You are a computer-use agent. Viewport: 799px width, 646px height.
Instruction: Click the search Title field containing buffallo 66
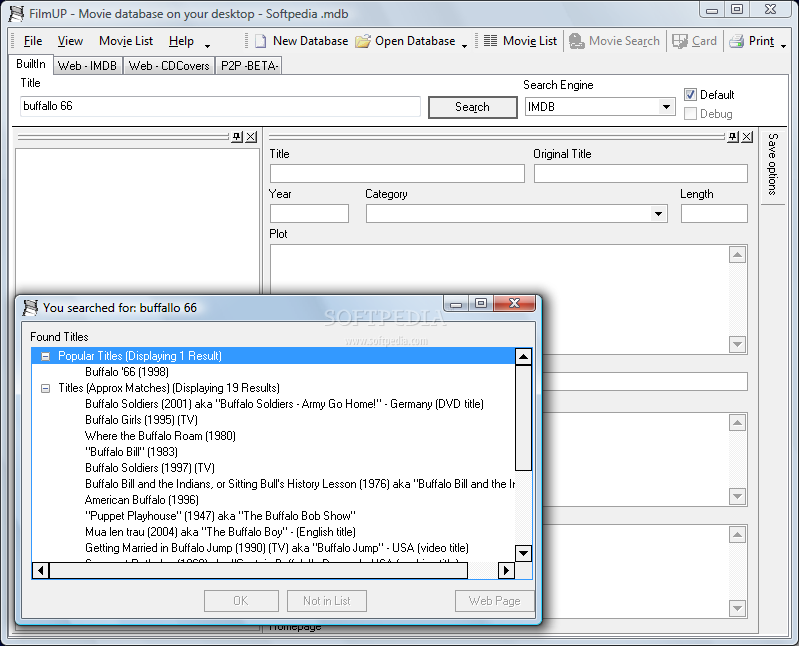[220, 106]
